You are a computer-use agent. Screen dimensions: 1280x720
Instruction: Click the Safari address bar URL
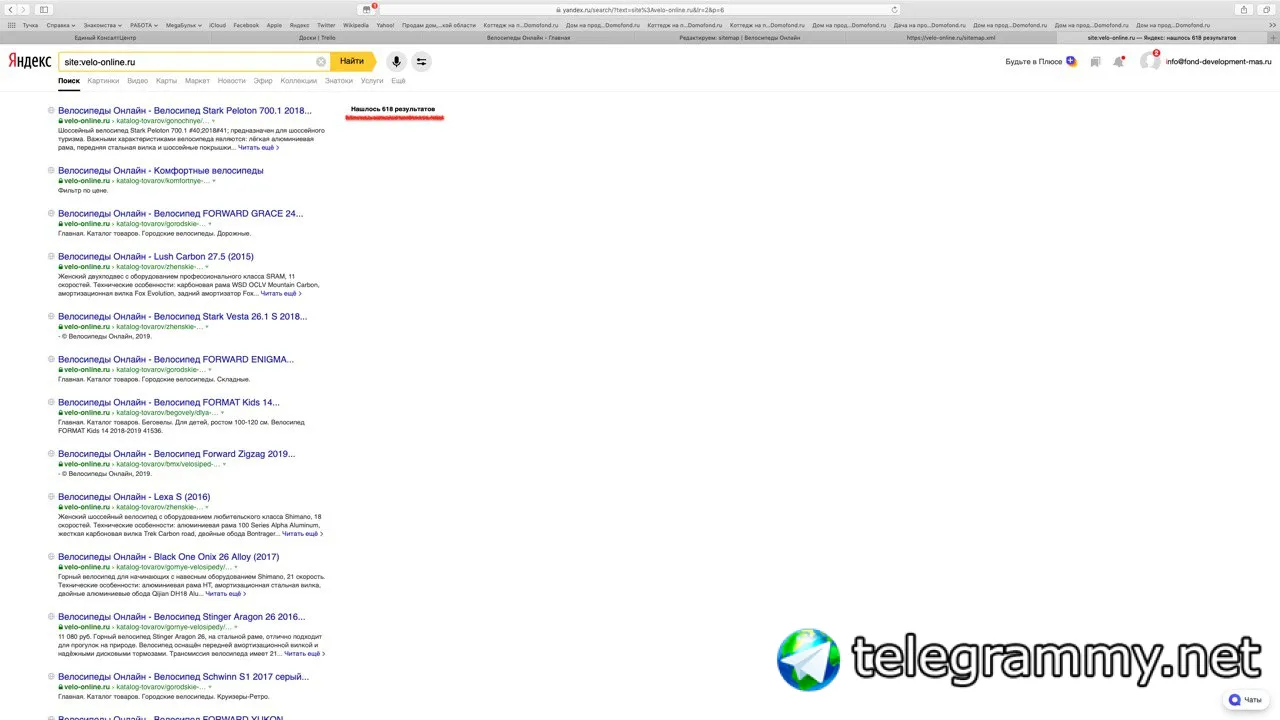click(640, 9)
